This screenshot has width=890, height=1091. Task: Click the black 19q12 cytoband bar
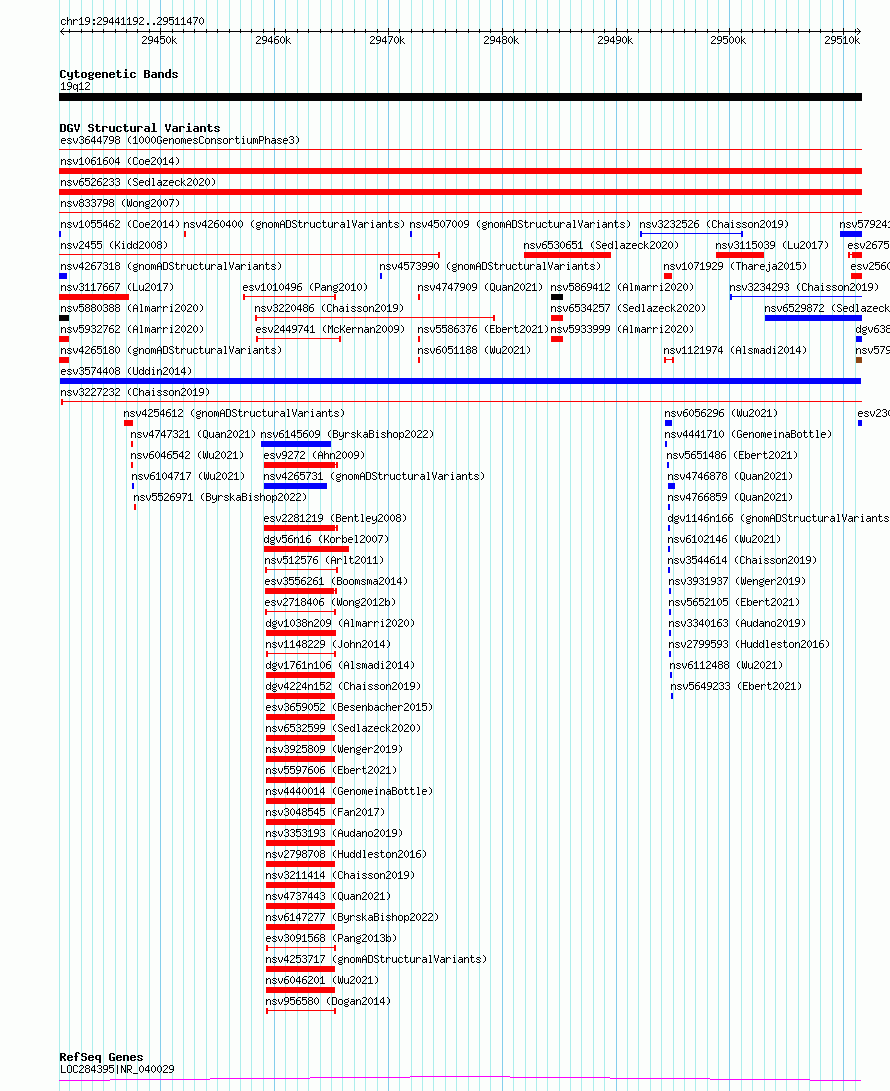pos(460,97)
